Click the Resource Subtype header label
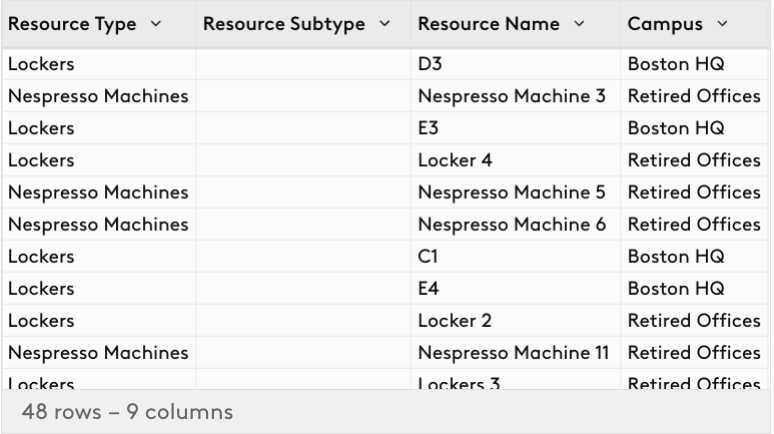This screenshot has height=434, width=774. coord(284,24)
